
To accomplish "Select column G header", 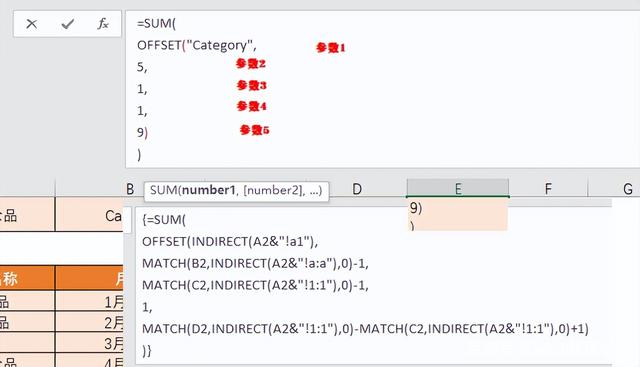I will point(627,189).
